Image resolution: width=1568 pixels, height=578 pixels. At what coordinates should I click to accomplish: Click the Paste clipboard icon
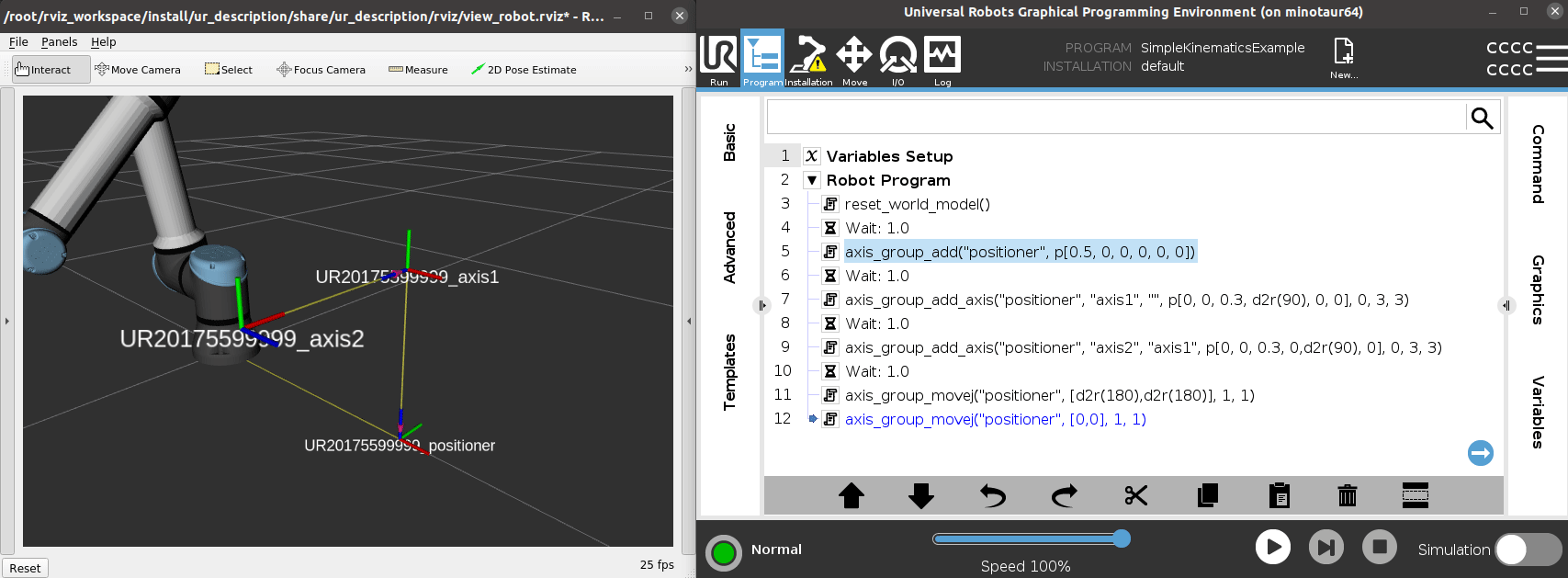click(x=1280, y=496)
